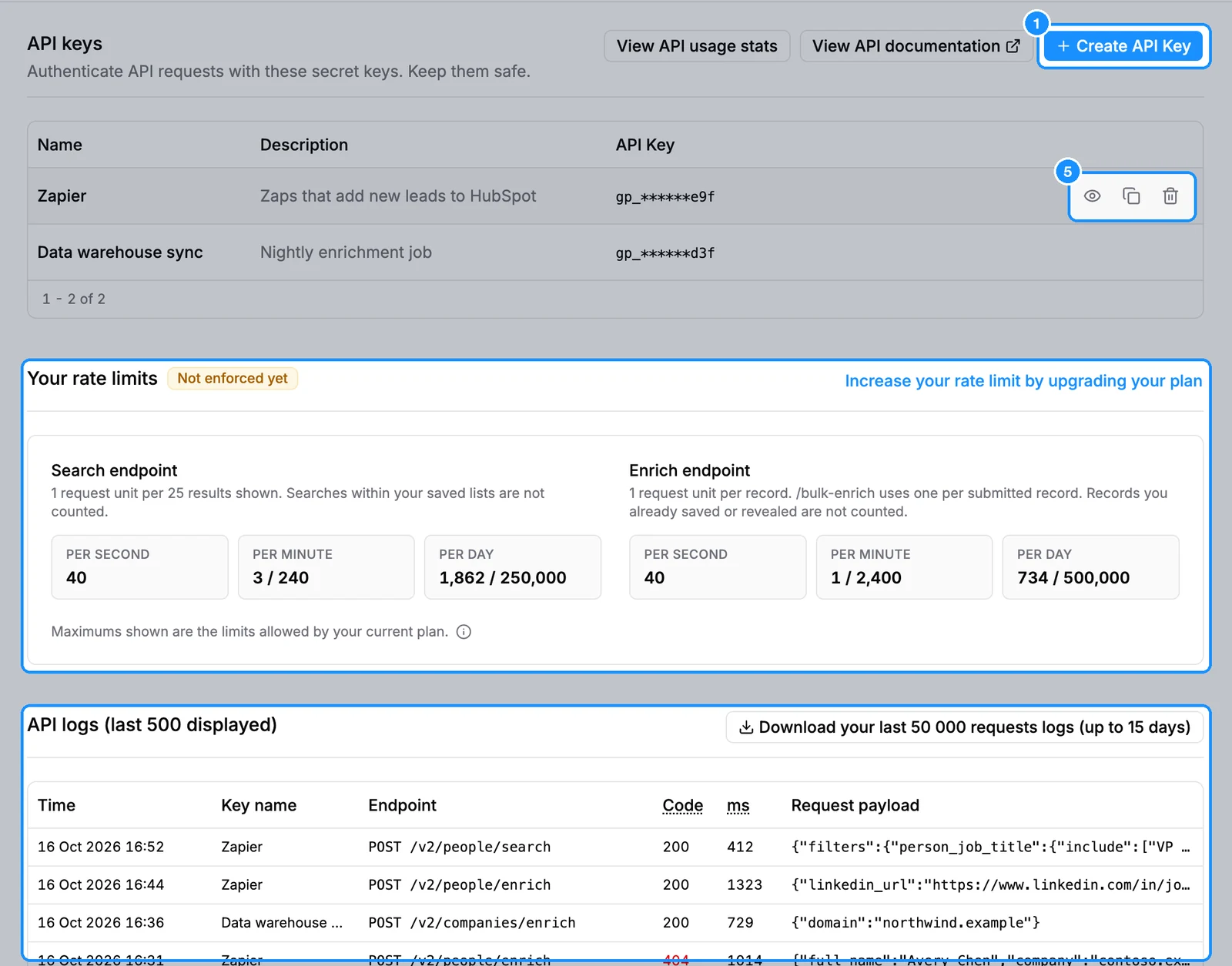Screen dimensions: 1232x966
Task: Click the truncated 'Data warehouse ...' key name in logs
Action: (x=282, y=922)
